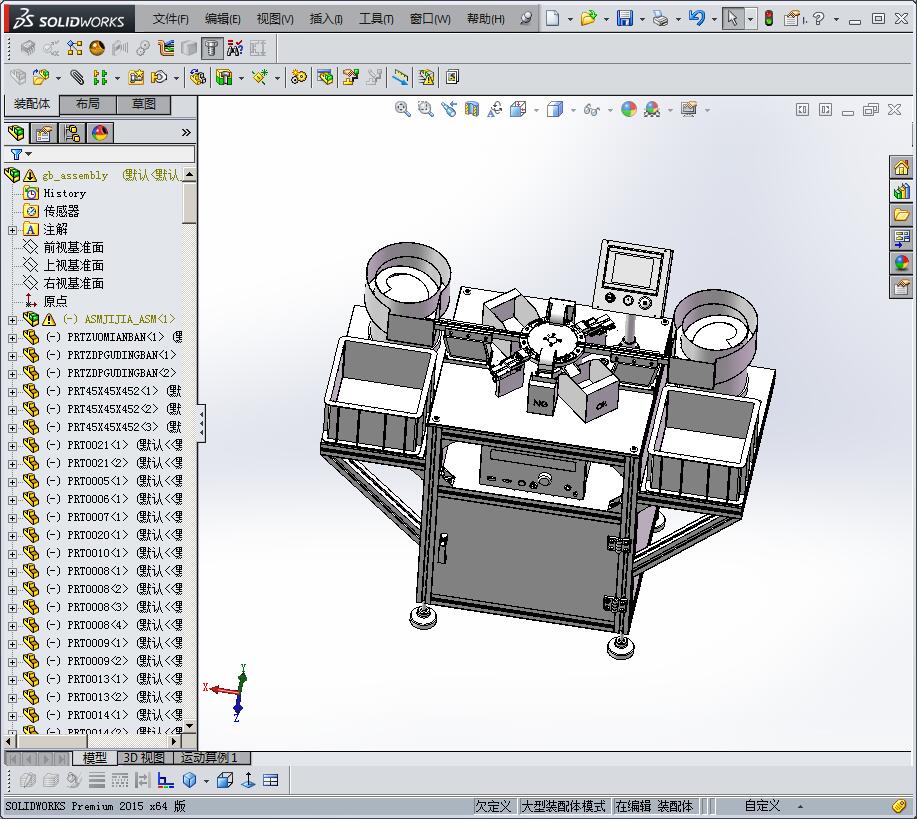Click the Rebuild traffic light icon
Screen dimensions: 917x819
pyautogui.click(x=768, y=19)
